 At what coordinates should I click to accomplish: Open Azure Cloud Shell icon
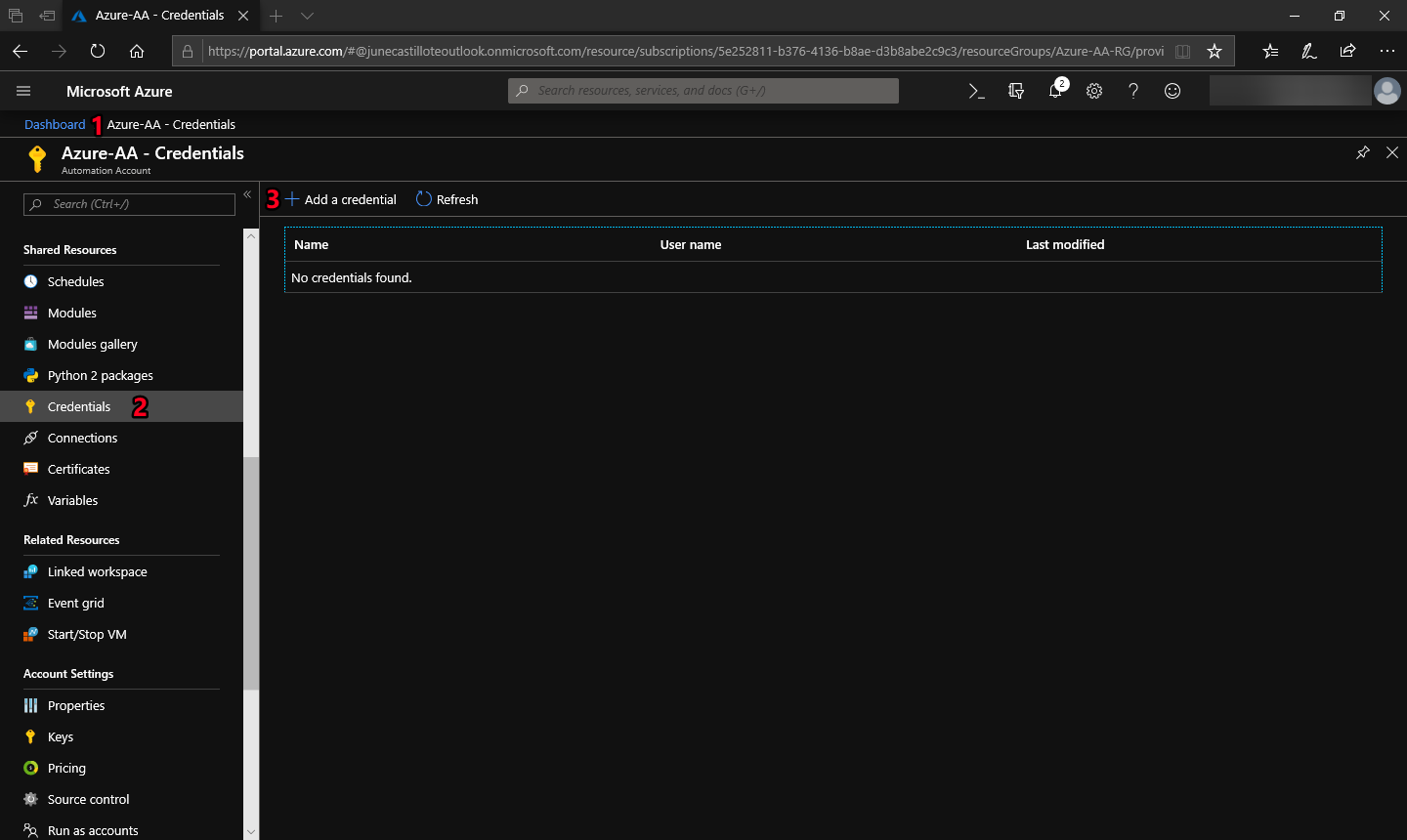976,91
